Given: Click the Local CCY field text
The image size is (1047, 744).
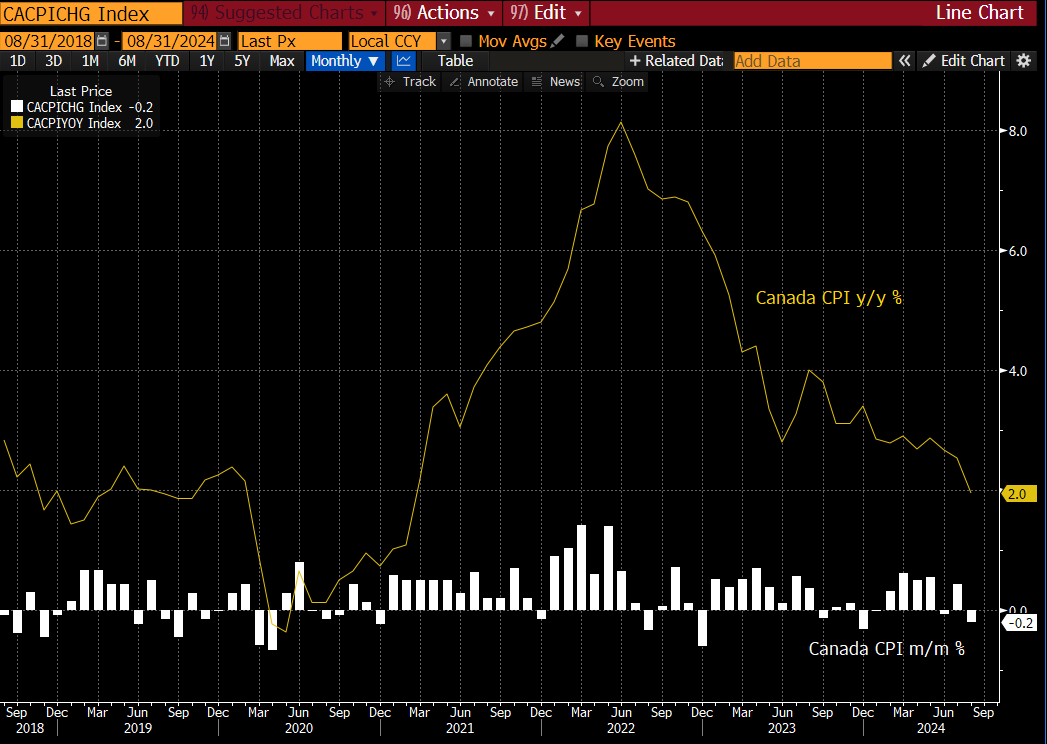Looking at the screenshot, I should click(x=386, y=41).
